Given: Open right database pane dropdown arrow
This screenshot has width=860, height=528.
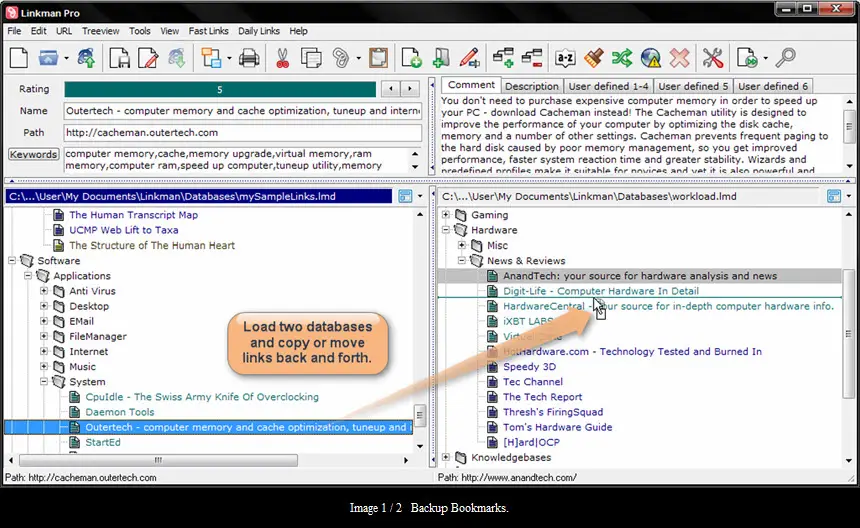Looking at the screenshot, I should click(x=848, y=196).
